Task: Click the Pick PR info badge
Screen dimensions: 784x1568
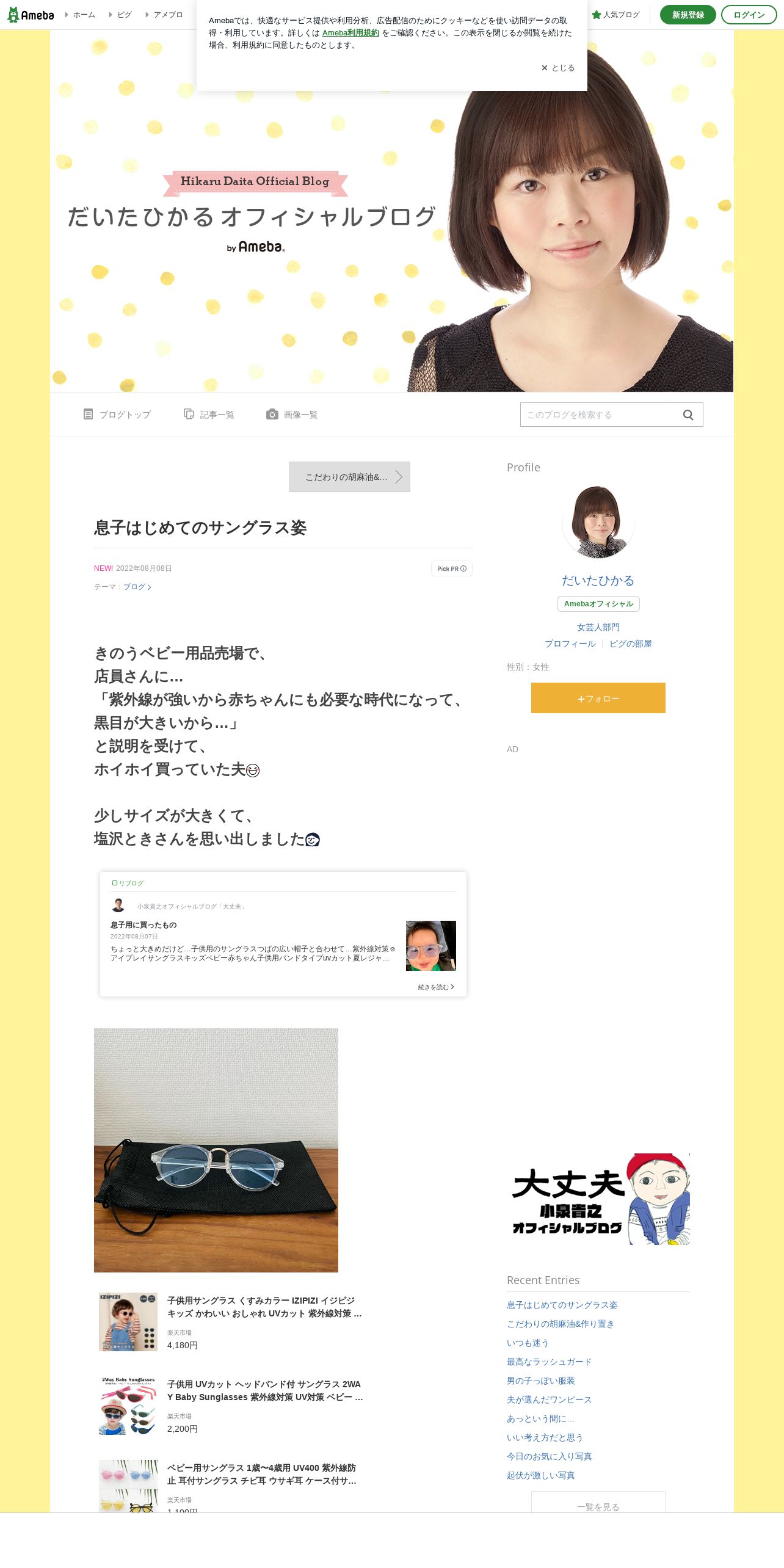Action: click(x=452, y=568)
